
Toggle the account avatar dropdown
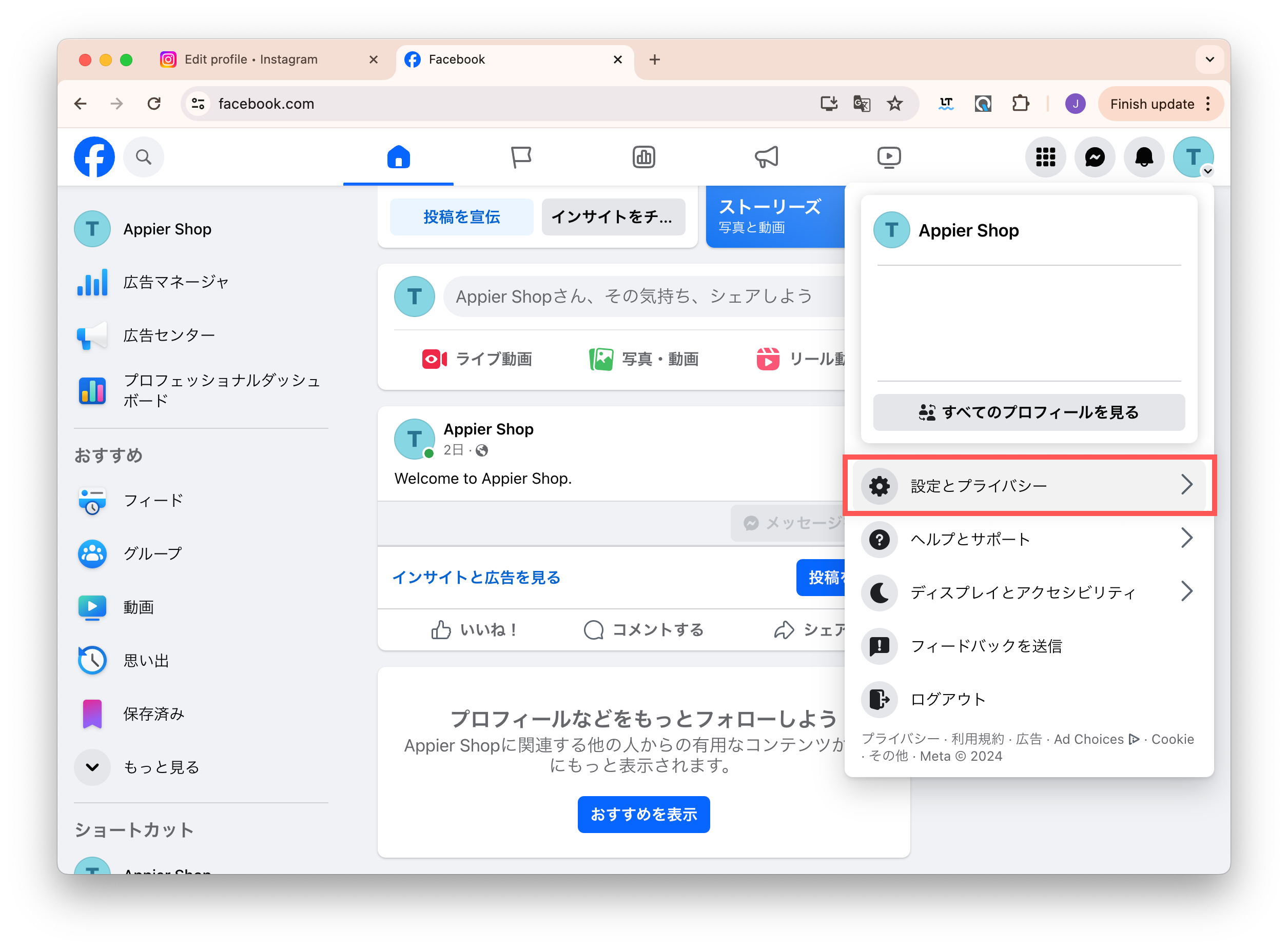1194,157
